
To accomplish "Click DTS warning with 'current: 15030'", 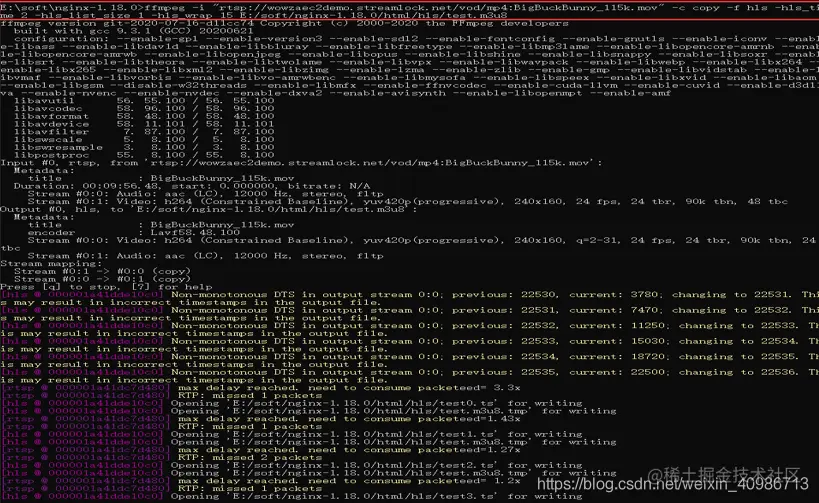I will (410, 345).
